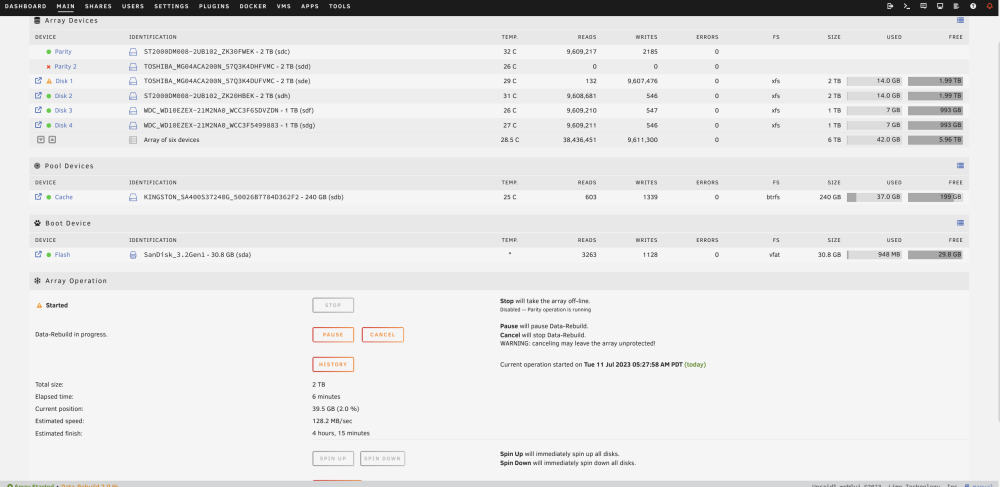Screen dimensions: 1000x487
Task: Open Disk 3 settings link
Action: pyautogui.click(x=64, y=110)
